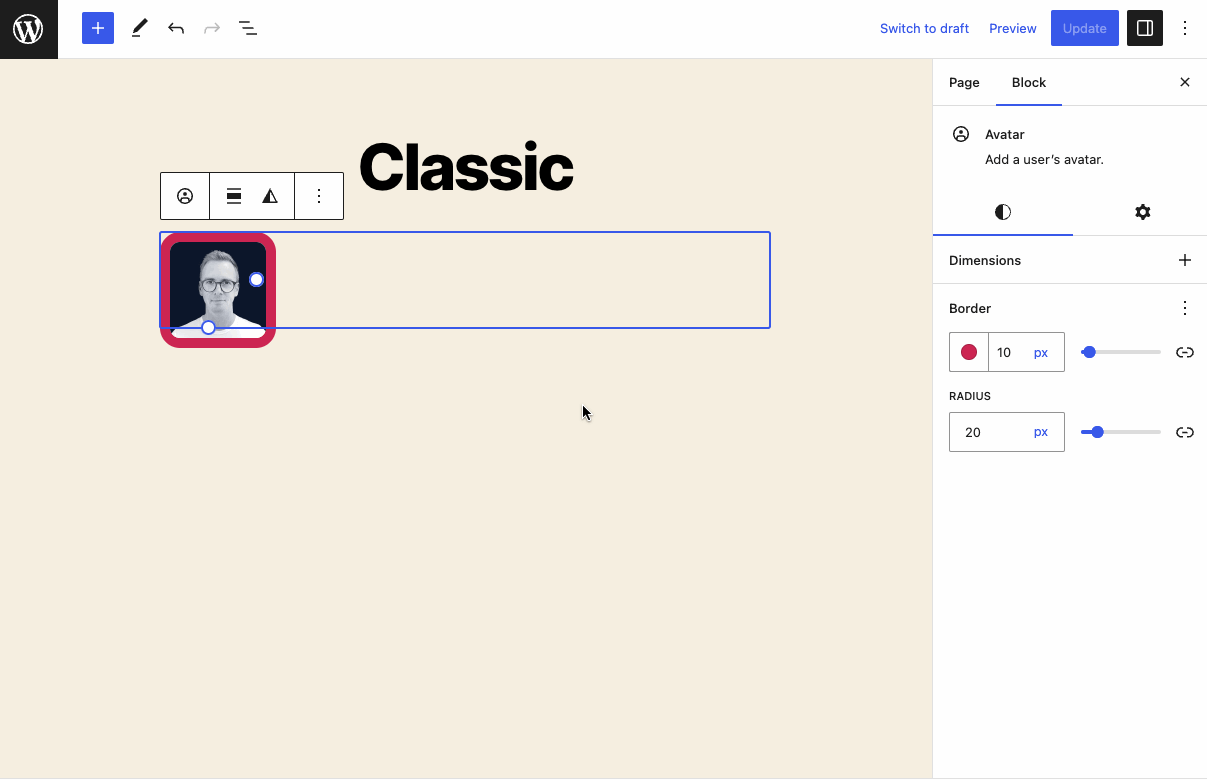The height and width of the screenshot is (780, 1207).
Task: Open Border options via its three-dot menu
Action: pos(1185,308)
